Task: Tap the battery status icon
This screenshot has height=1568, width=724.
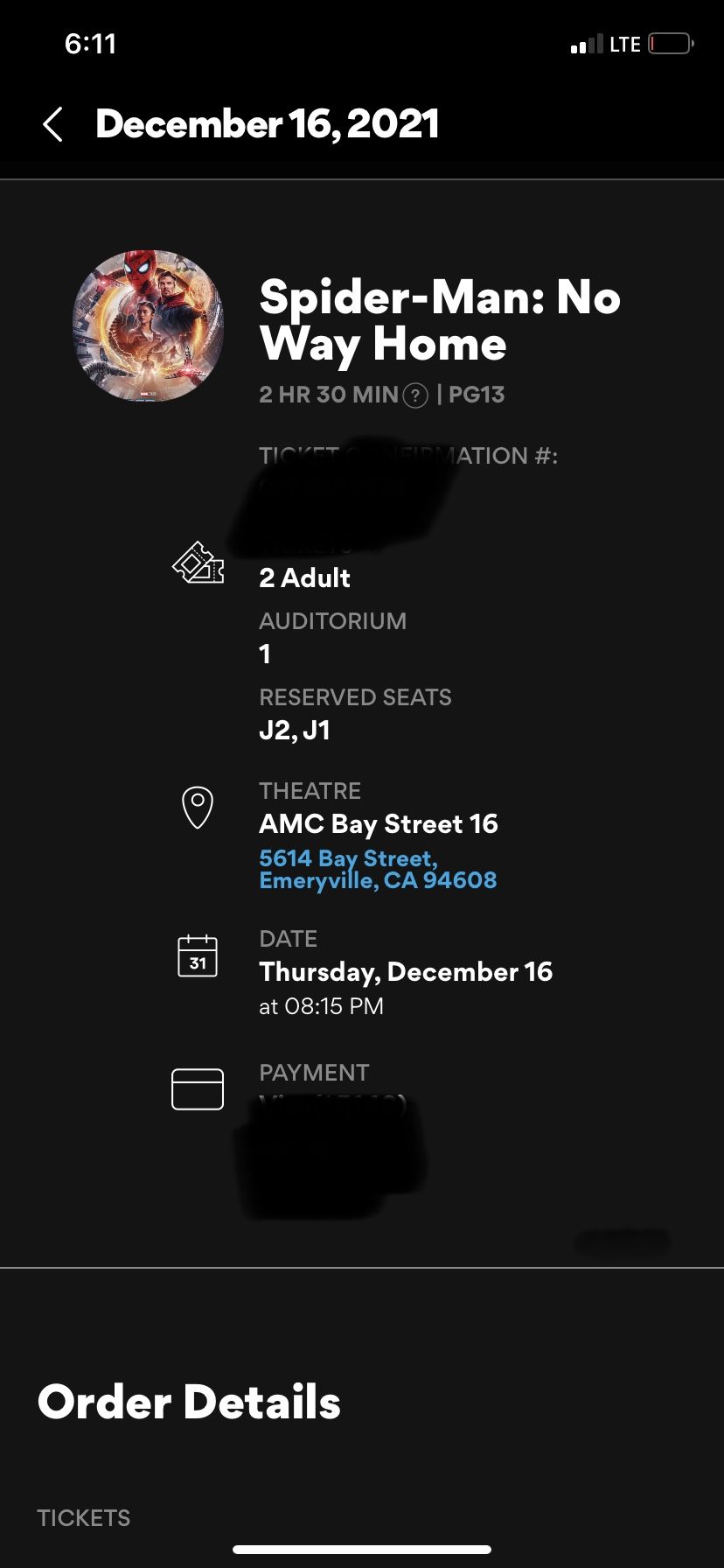Action: click(x=671, y=44)
